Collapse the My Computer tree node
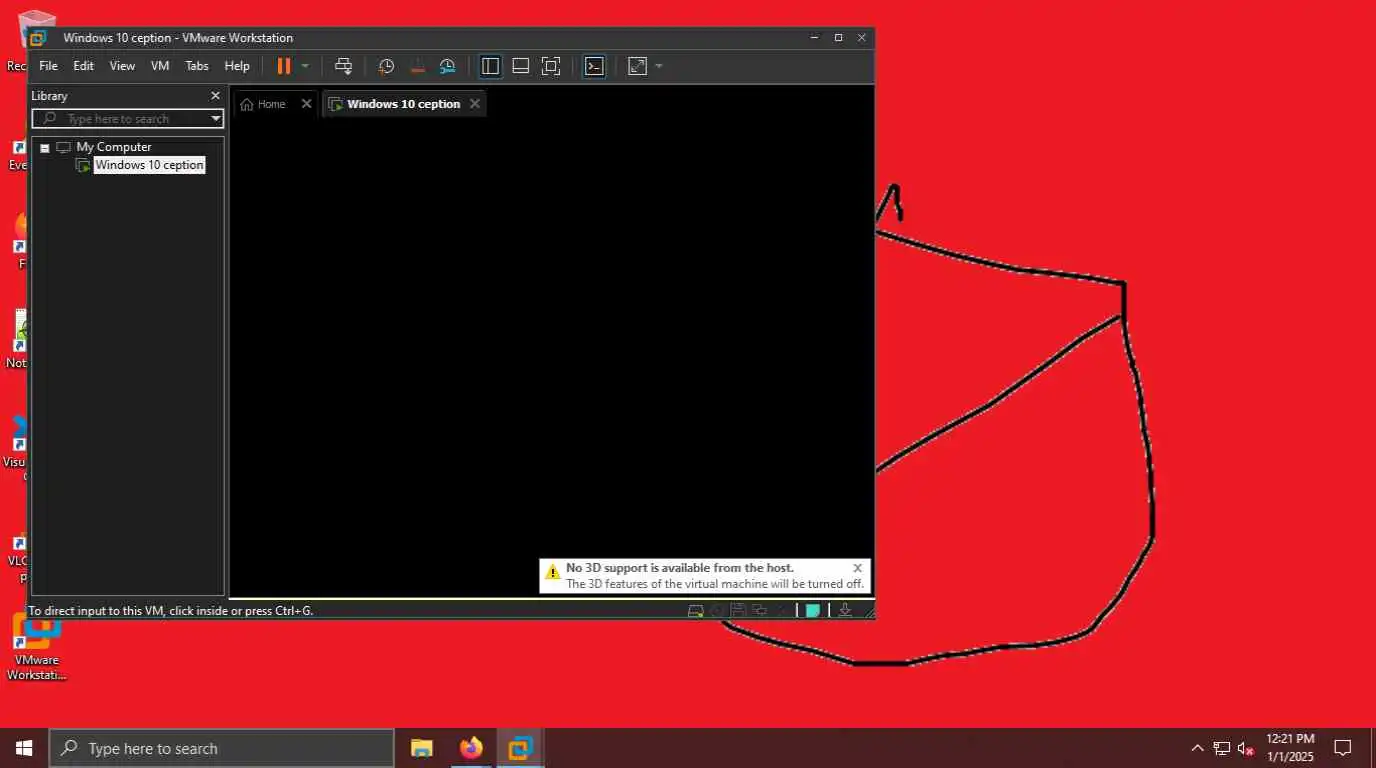This screenshot has width=1376, height=768. [x=44, y=148]
